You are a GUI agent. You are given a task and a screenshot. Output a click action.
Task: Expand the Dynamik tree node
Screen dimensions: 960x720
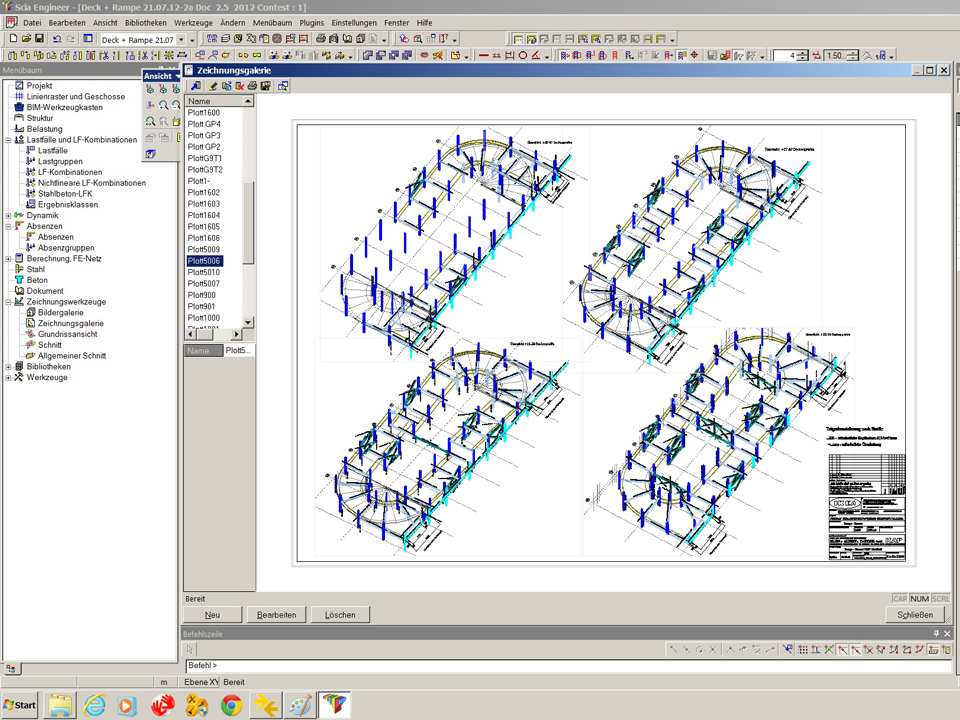[9, 215]
